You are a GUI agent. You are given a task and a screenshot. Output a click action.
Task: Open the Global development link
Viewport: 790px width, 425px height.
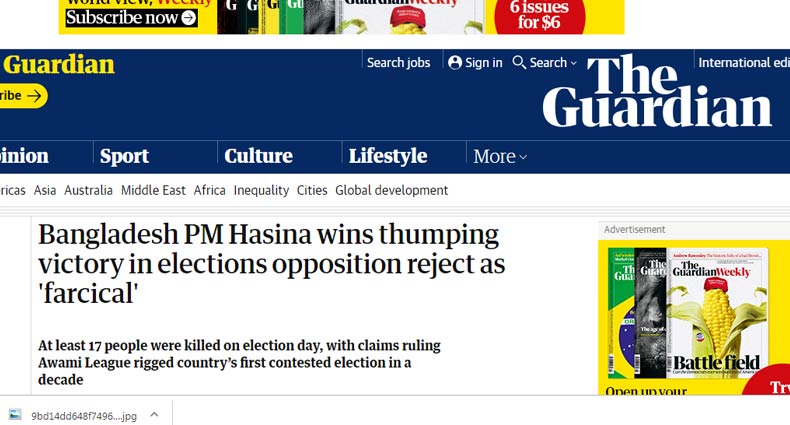pyautogui.click(x=391, y=190)
